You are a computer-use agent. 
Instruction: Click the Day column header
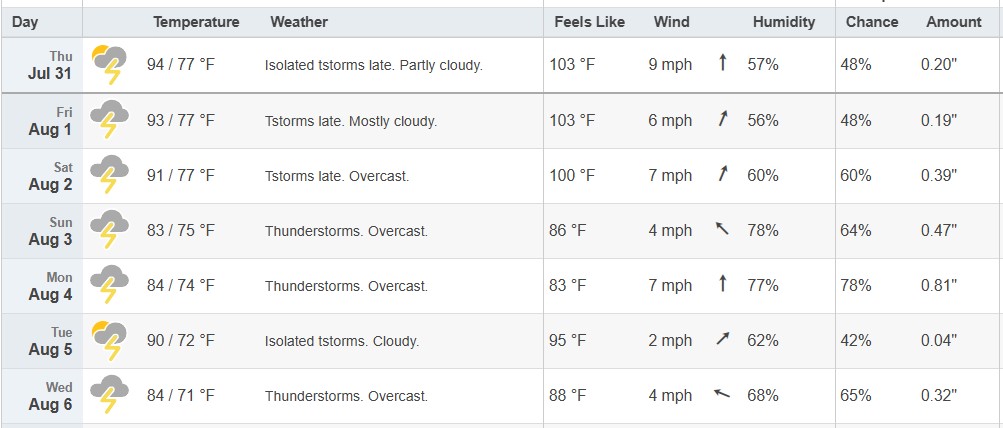25,22
